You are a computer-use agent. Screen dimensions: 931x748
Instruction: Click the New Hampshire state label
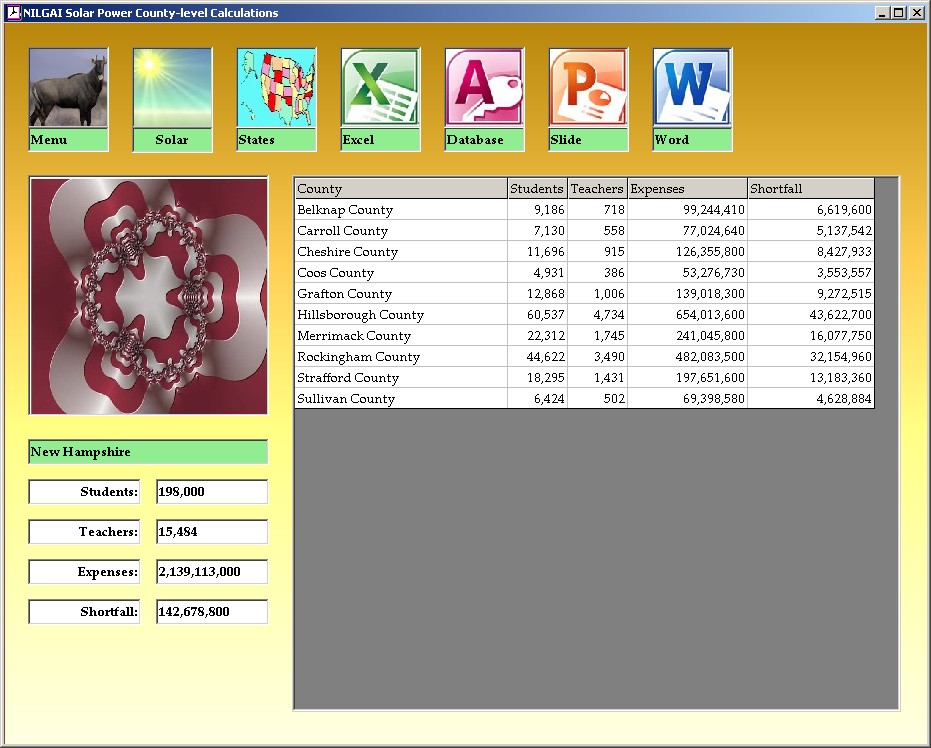pyautogui.click(x=148, y=452)
